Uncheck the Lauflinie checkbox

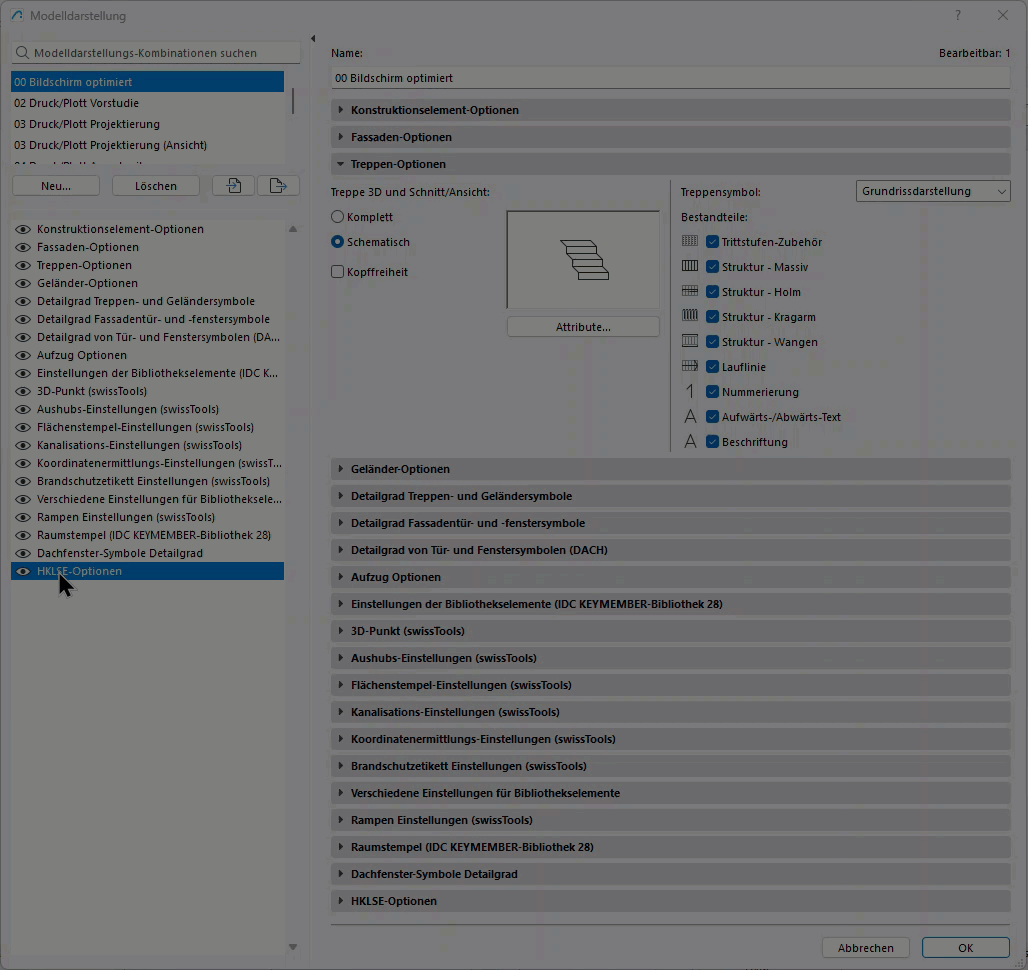point(713,367)
